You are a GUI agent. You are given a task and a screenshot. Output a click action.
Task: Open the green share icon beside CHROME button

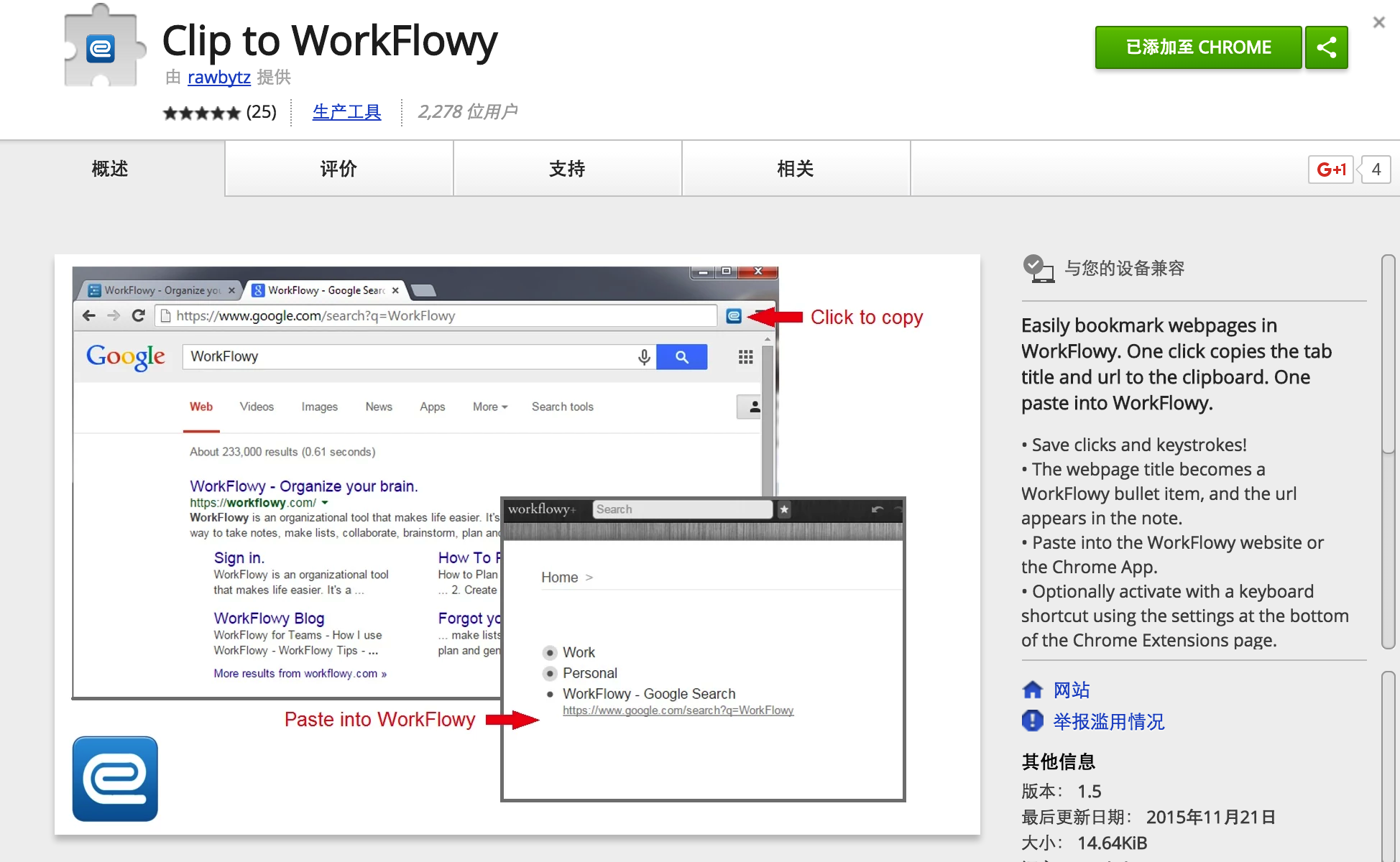click(x=1326, y=47)
